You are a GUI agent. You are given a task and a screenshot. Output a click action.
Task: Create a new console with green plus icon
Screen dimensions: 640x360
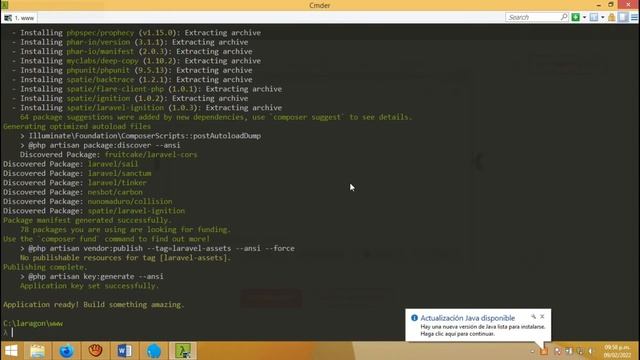point(576,17)
